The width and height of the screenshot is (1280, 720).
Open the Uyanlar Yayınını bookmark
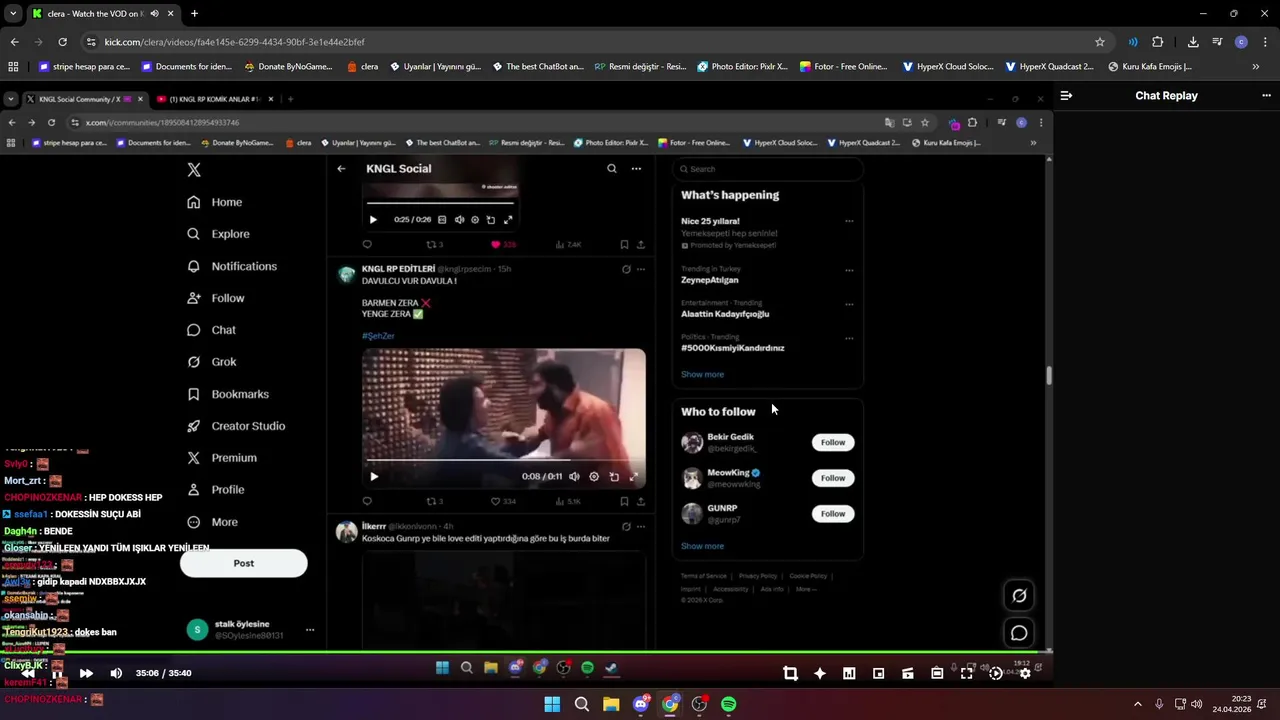click(435, 67)
